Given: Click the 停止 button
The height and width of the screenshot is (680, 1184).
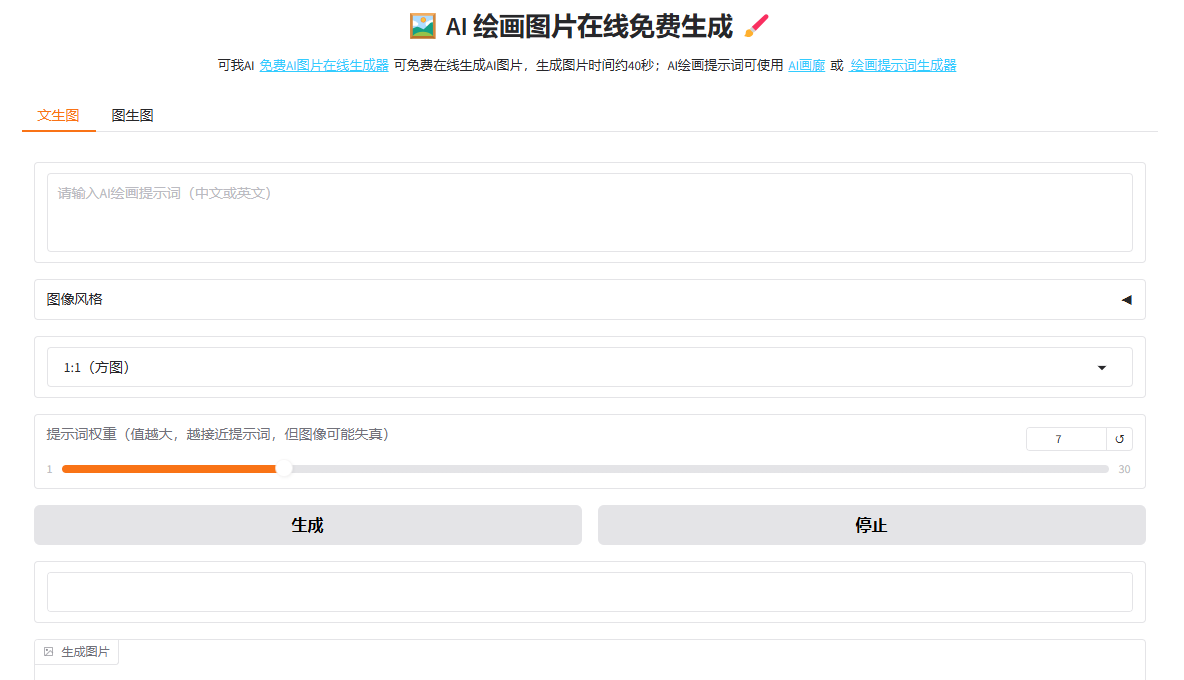Looking at the screenshot, I should 871,525.
